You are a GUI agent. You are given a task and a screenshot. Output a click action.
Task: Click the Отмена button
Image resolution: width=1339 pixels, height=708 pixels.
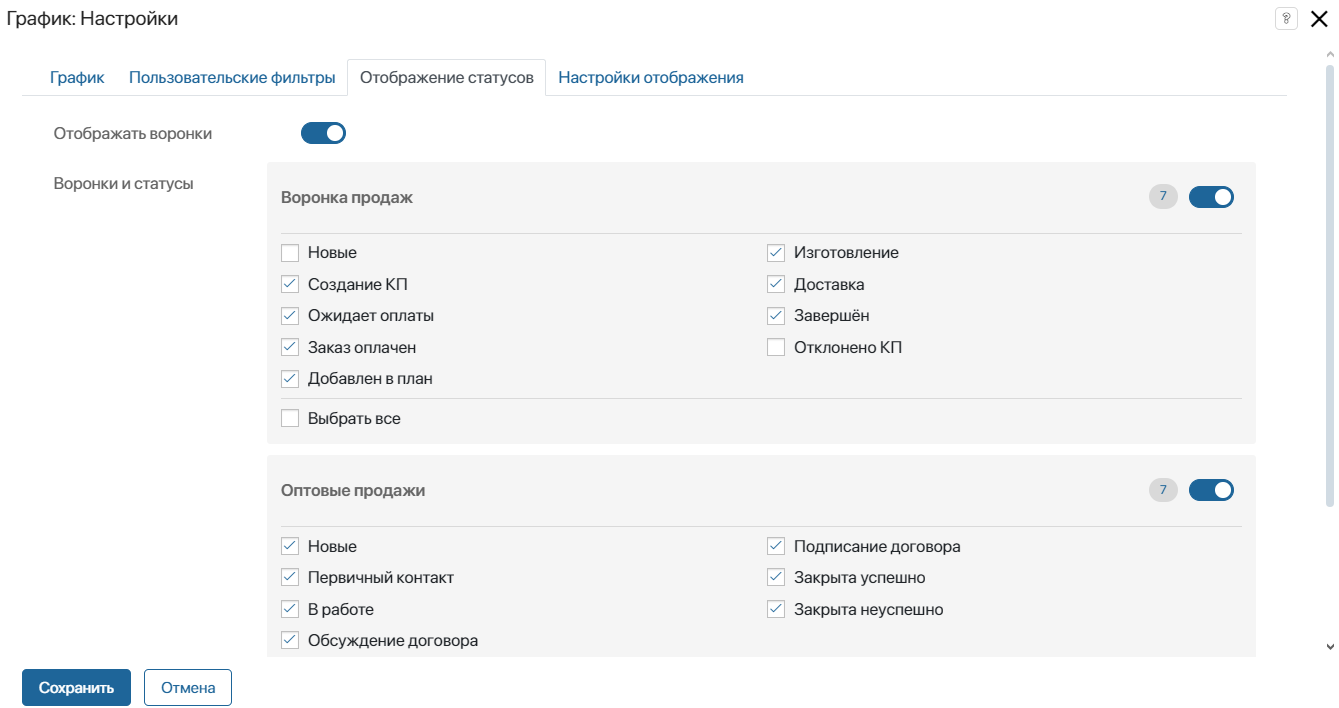(x=188, y=688)
